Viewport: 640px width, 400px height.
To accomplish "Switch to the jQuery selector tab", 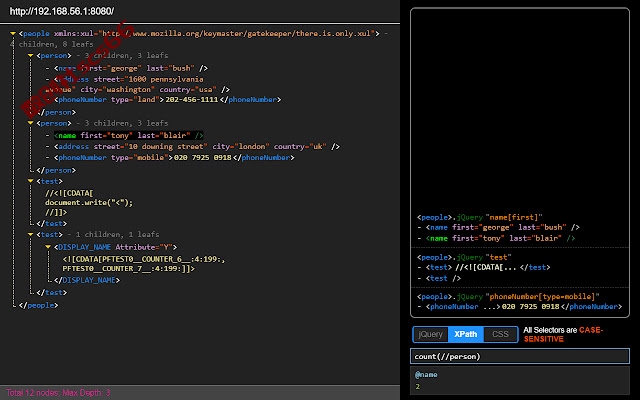I will [x=431, y=334].
